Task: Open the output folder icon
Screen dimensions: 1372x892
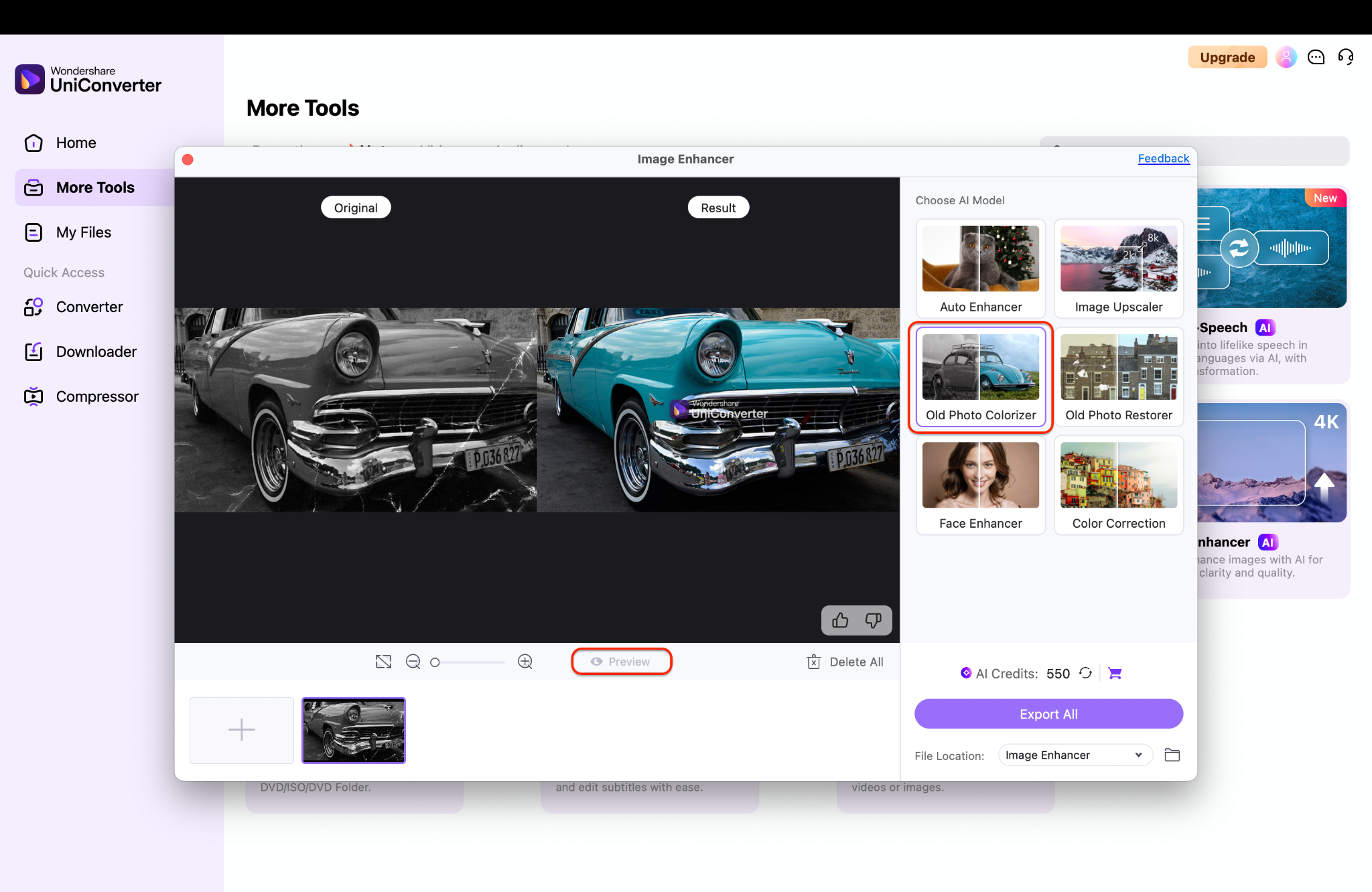Action: click(1172, 755)
